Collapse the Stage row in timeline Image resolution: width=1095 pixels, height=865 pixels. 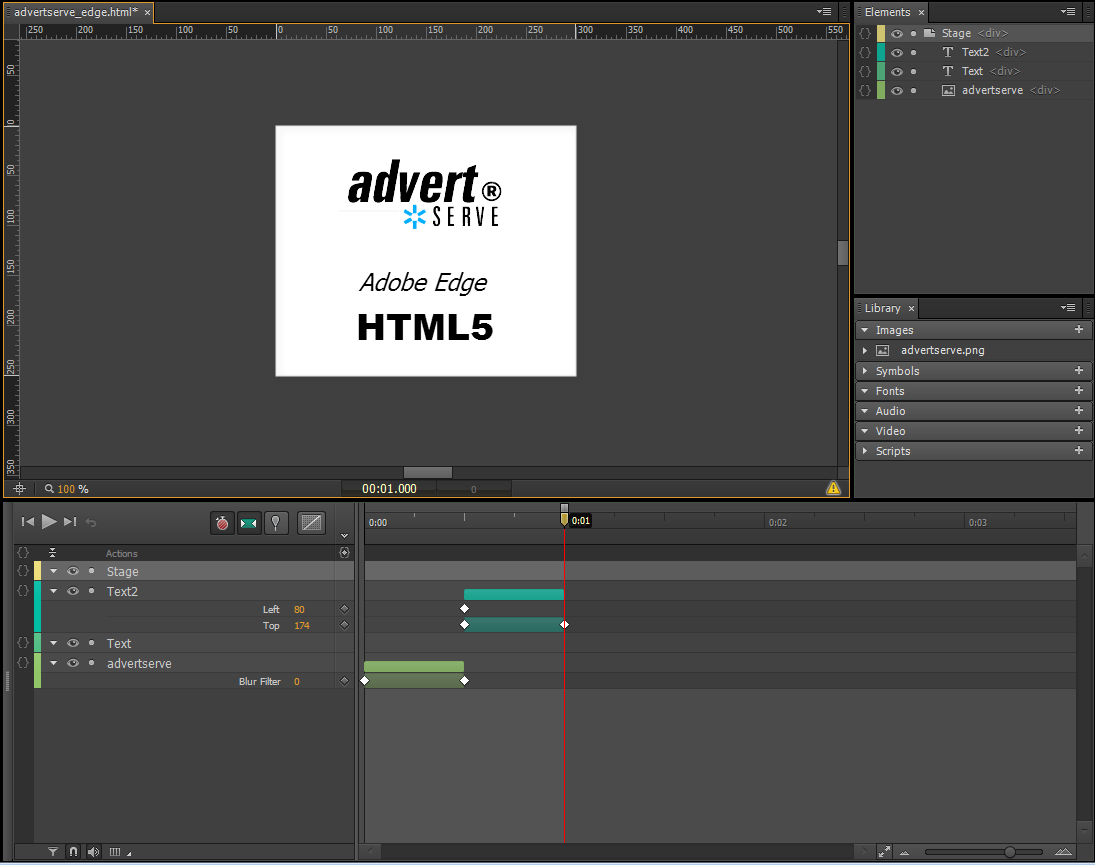coord(53,571)
